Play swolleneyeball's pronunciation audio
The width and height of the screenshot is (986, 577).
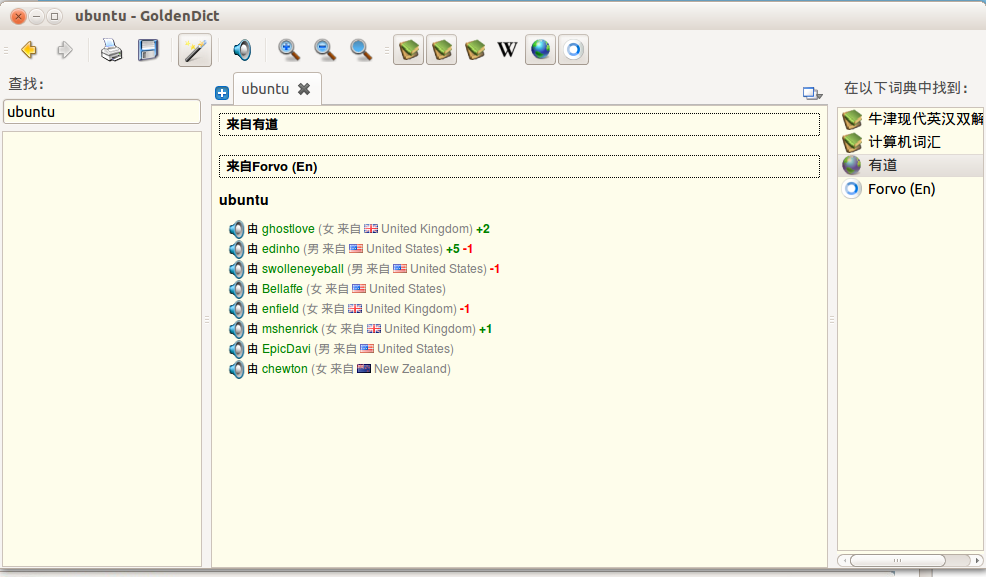coord(236,269)
